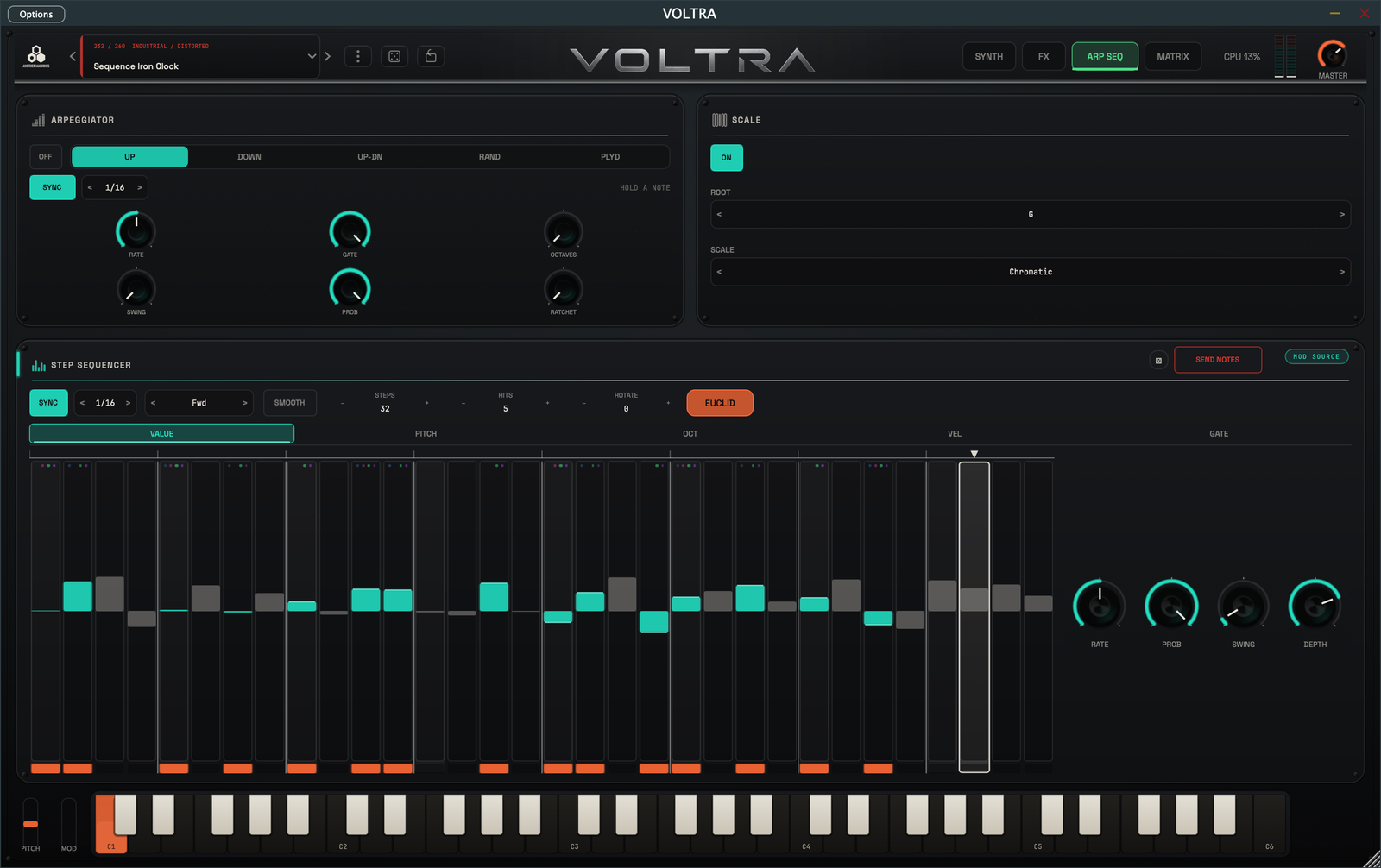The height and width of the screenshot is (868, 1381).
Task: Select previous scale before Chromatic
Action: coord(719,272)
